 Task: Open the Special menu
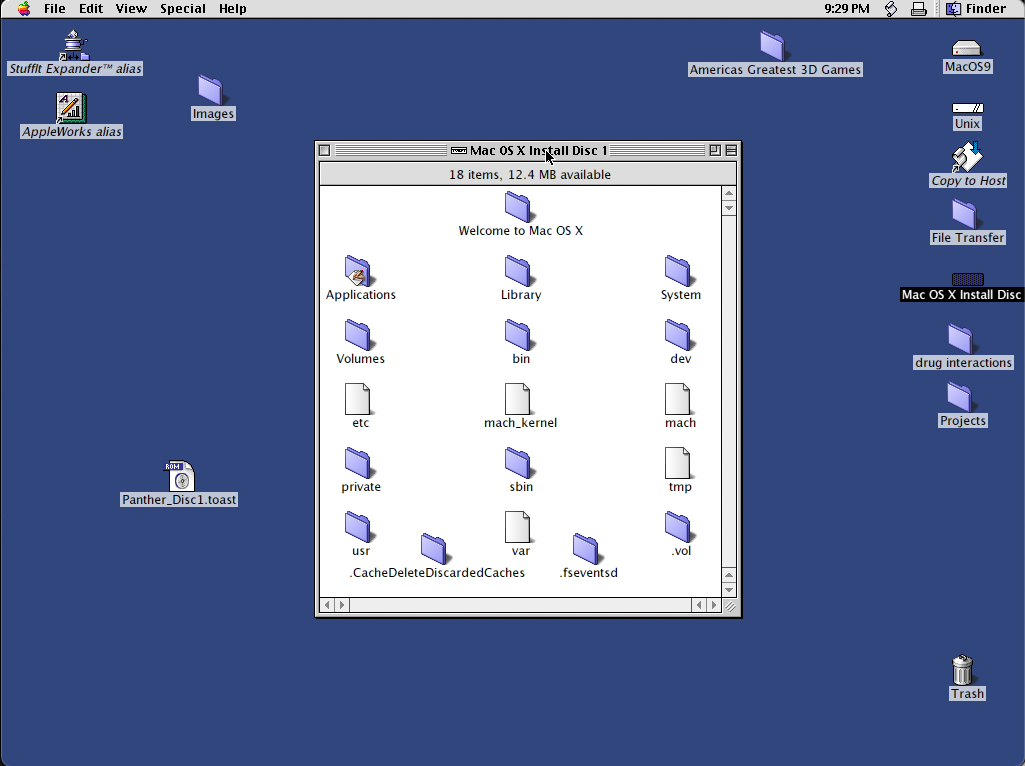pyautogui.click(x=183, y=8)
